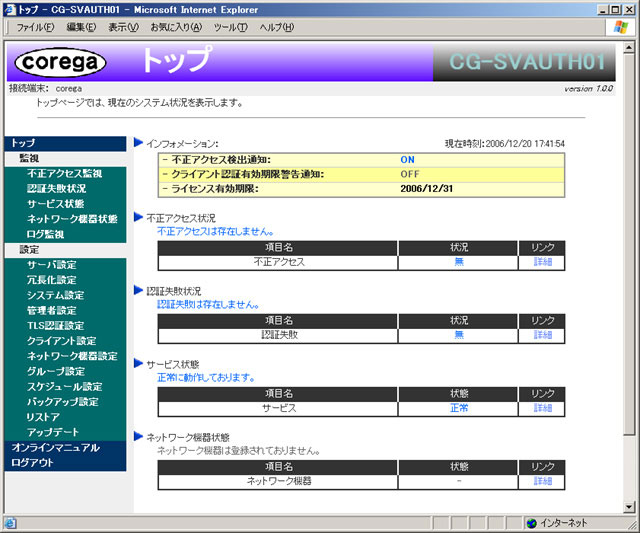Screen dimensions: 640x533
Task: Open 詳細 link for サービス row
Action: pyautogui.click(x=542, y=408)
